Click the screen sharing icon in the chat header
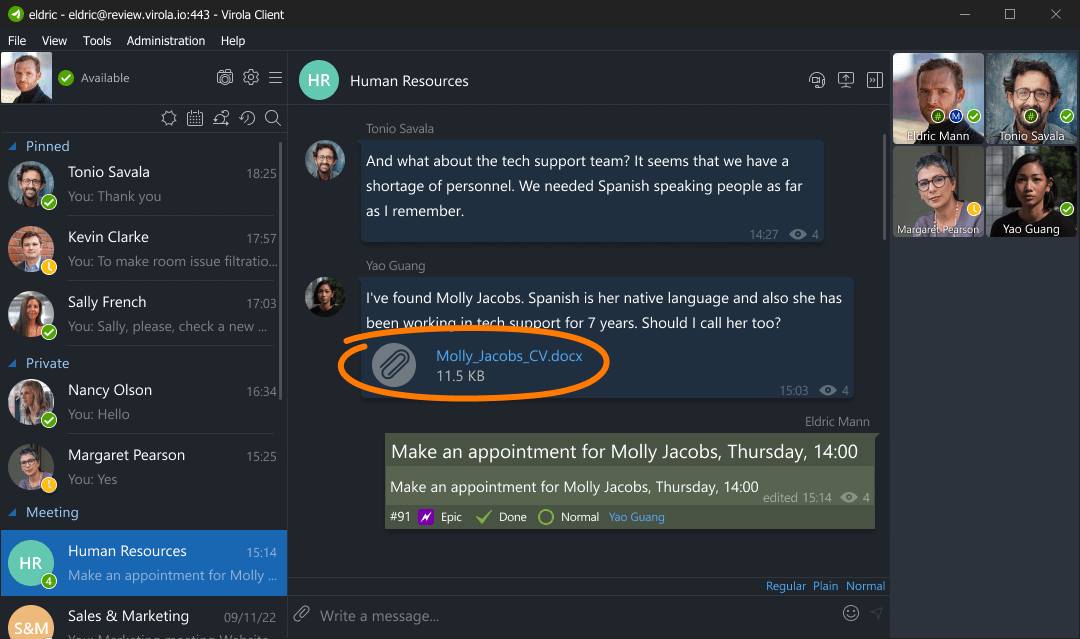Screen dimensions: 1080x639 click(845, 80)
